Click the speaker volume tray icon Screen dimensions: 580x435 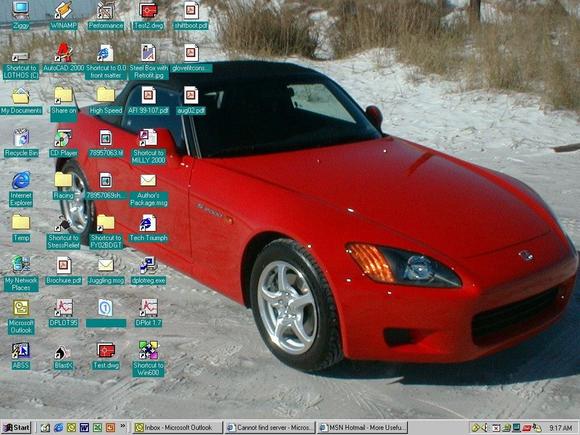pos(484,428)
